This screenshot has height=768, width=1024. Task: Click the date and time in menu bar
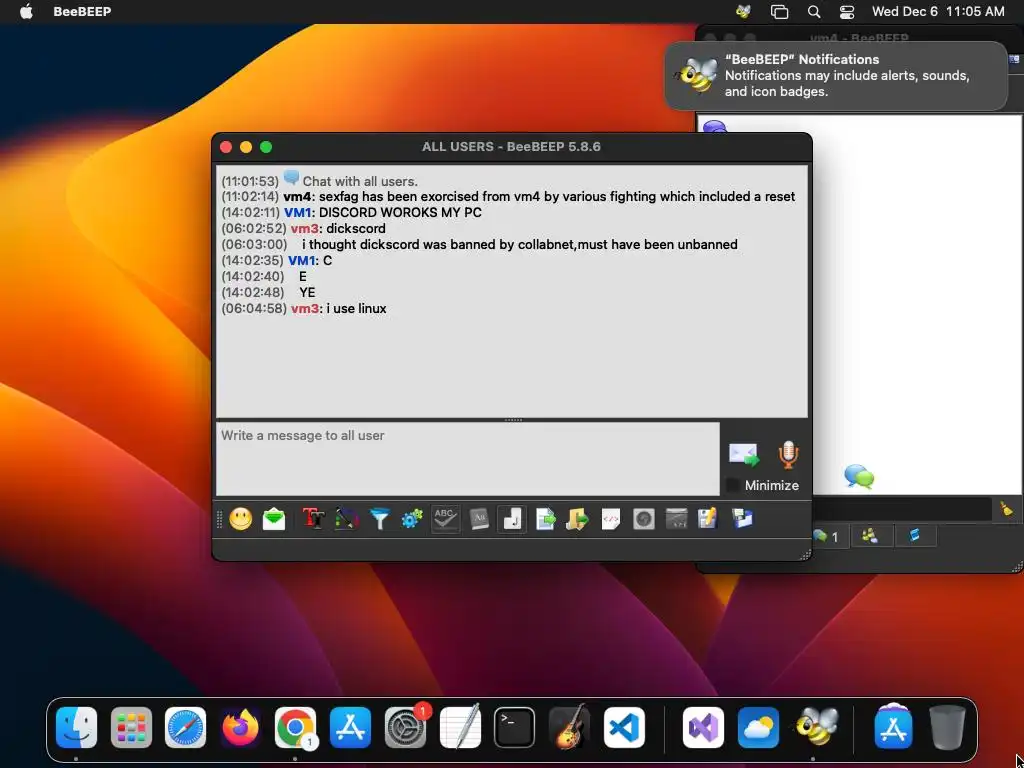[938, 11]
